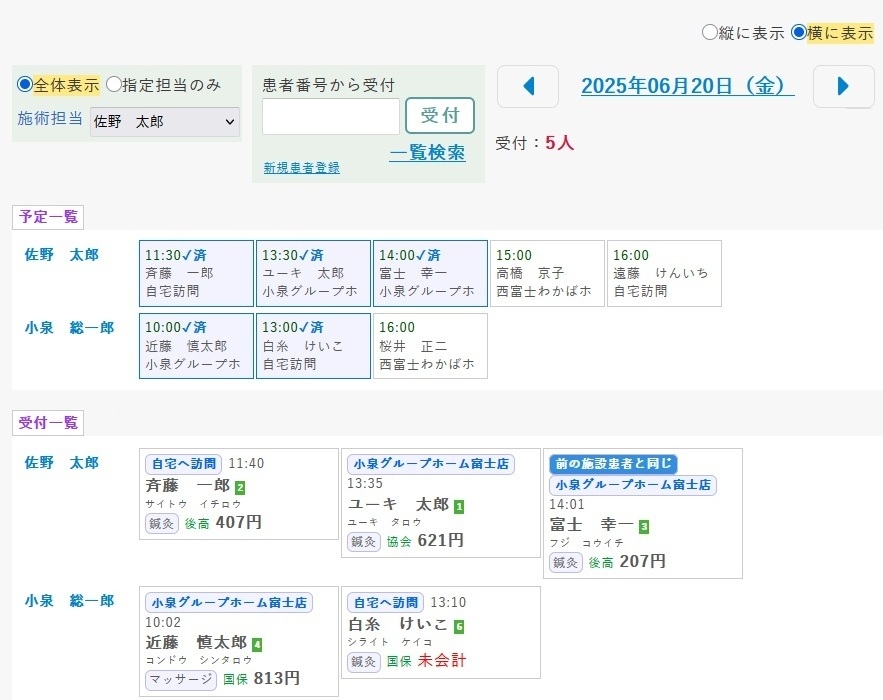Click the previous day arrow button
Image resolution: width=883 pixels, height=700 pixels.
(x=527, y=87)
